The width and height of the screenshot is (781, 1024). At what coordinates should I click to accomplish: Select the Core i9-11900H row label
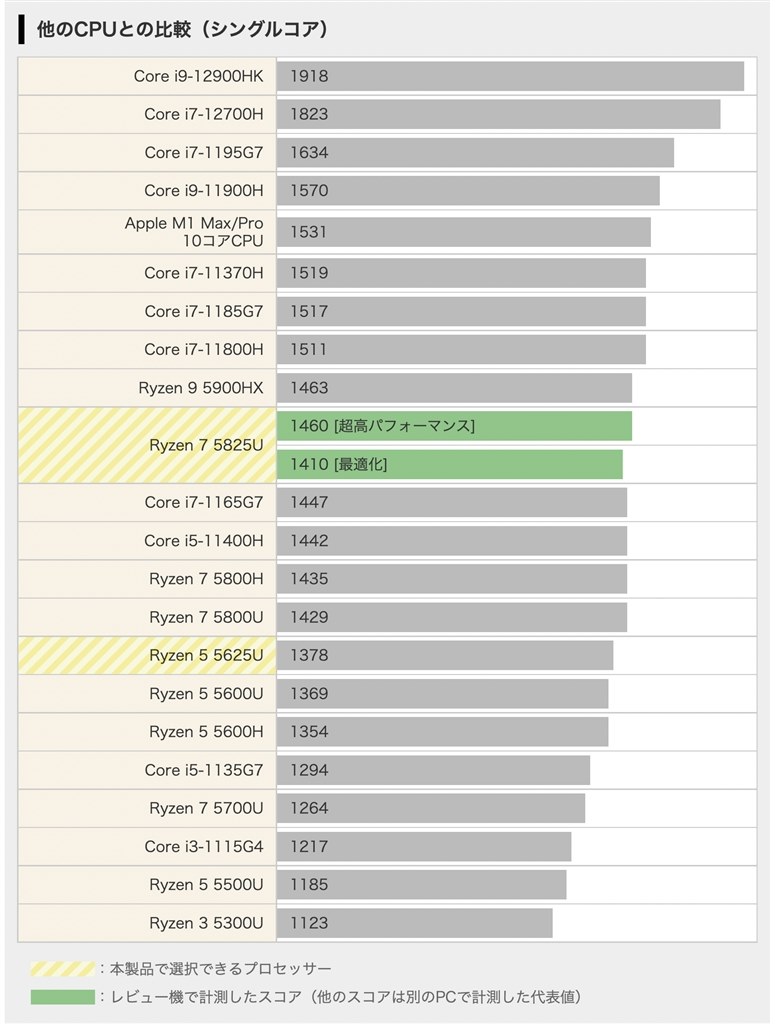point(203,191)
